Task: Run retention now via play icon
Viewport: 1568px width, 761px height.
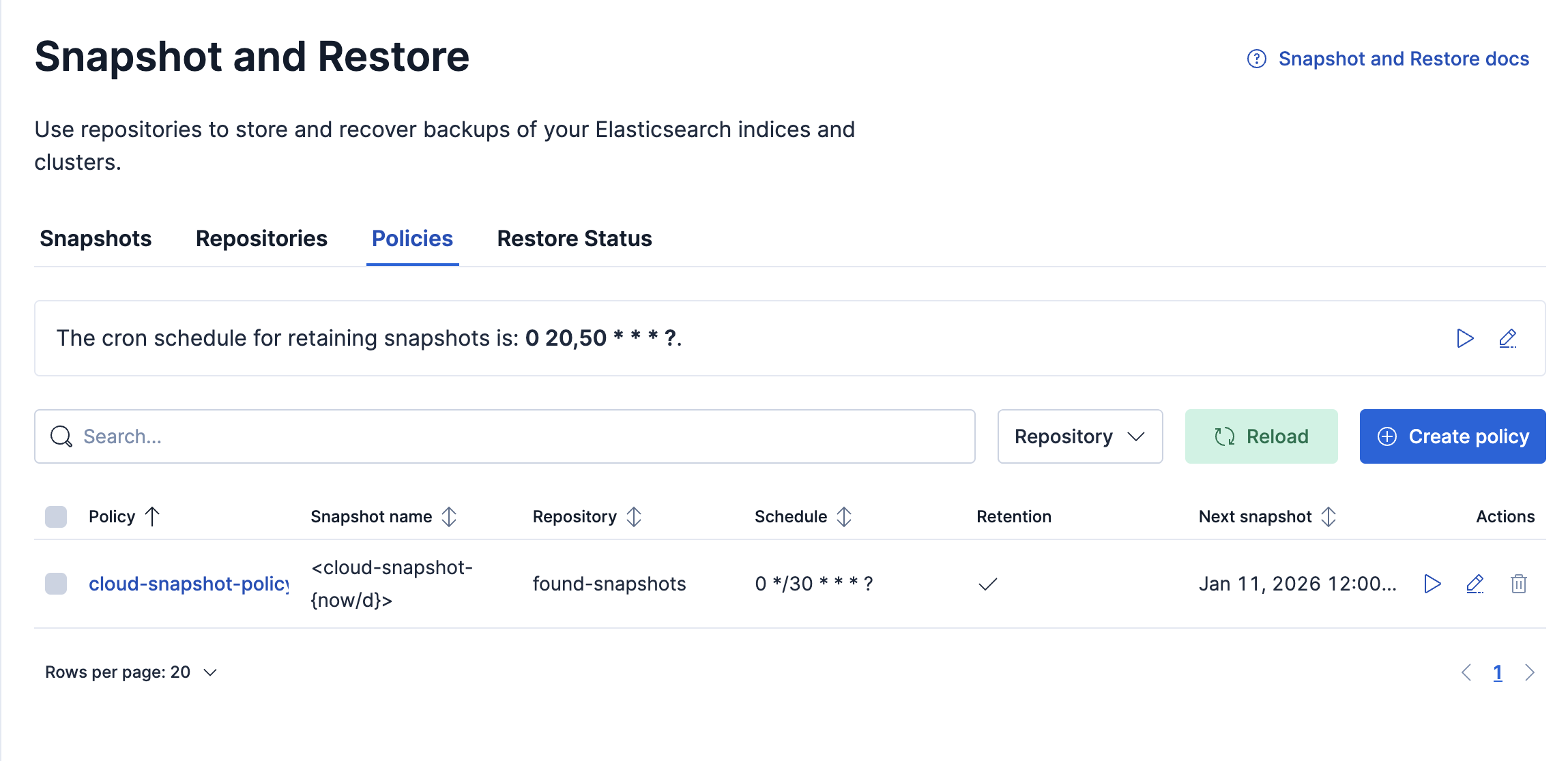Action: [x=1465, y=338]
